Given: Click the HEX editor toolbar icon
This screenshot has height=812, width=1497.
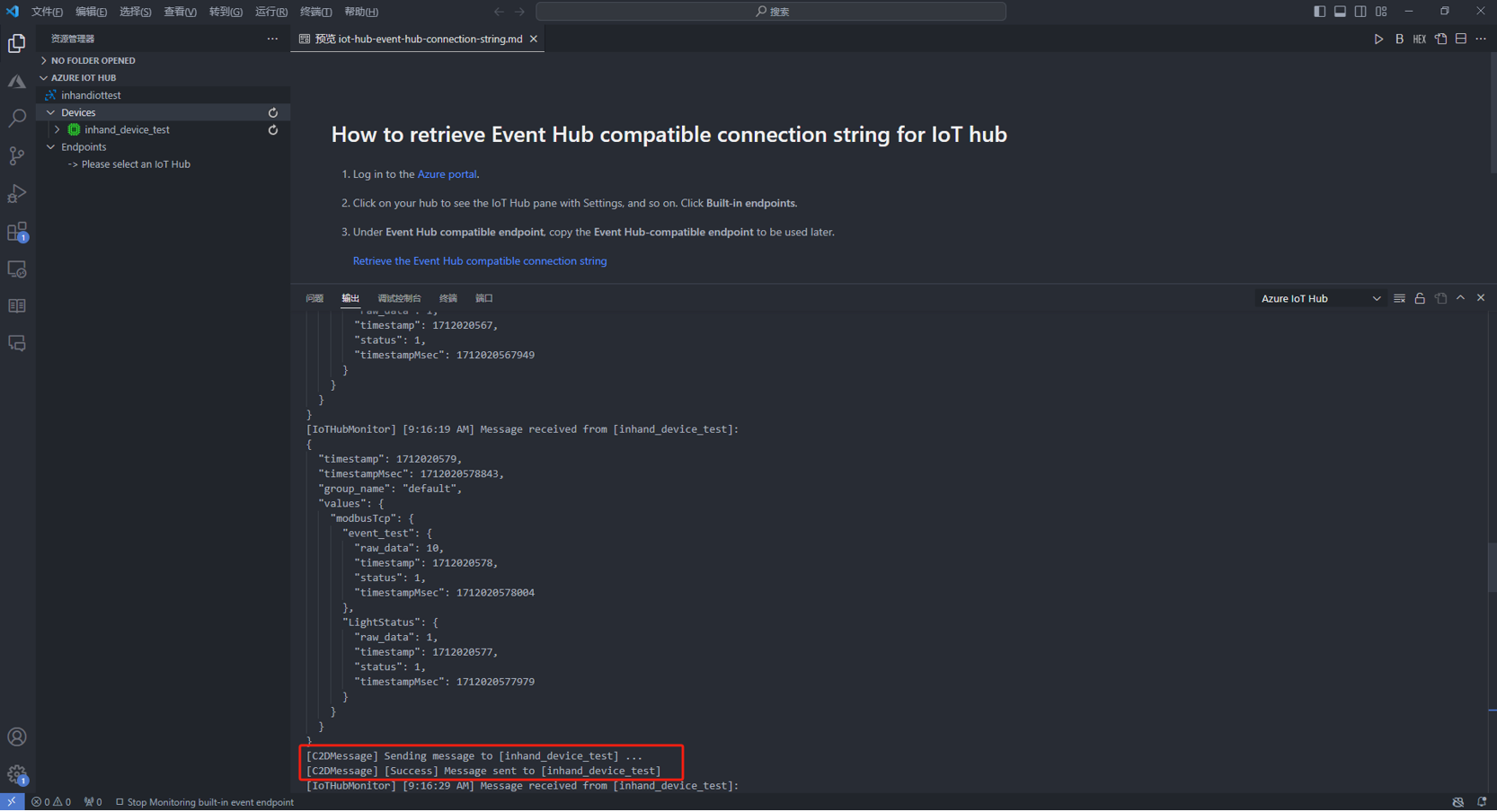Looking at the screenshot, I should point(1420,40).
